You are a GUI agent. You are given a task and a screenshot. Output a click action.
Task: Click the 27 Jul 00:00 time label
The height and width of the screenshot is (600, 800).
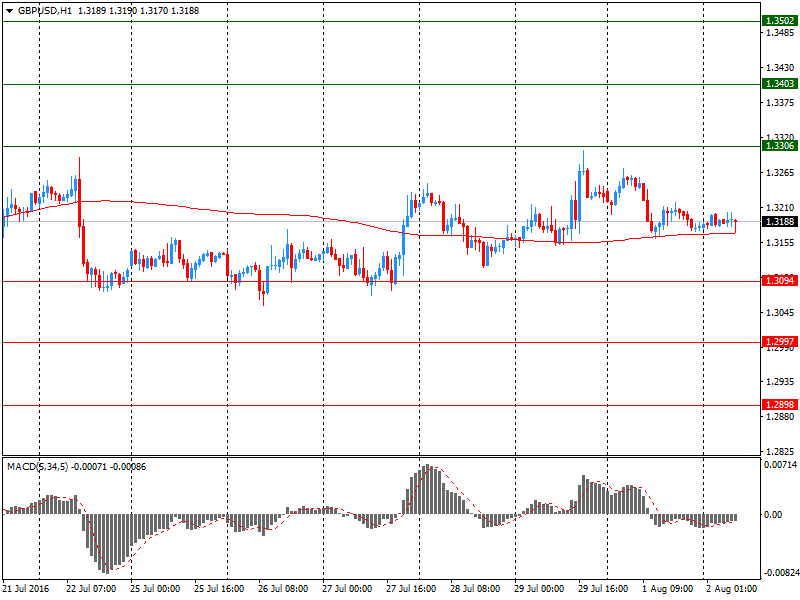(347, 589)
